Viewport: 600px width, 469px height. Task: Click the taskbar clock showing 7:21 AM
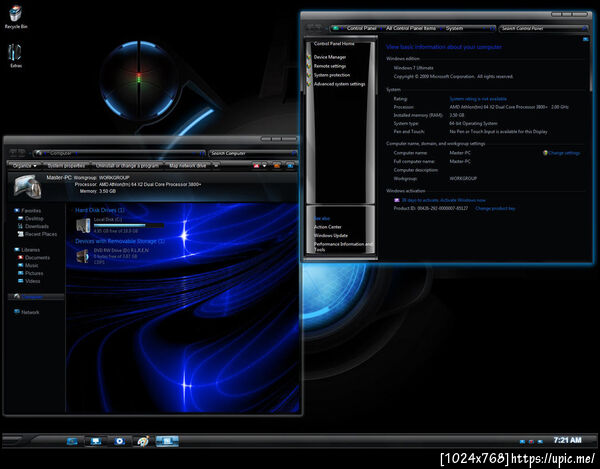click(x=567, y=440)
